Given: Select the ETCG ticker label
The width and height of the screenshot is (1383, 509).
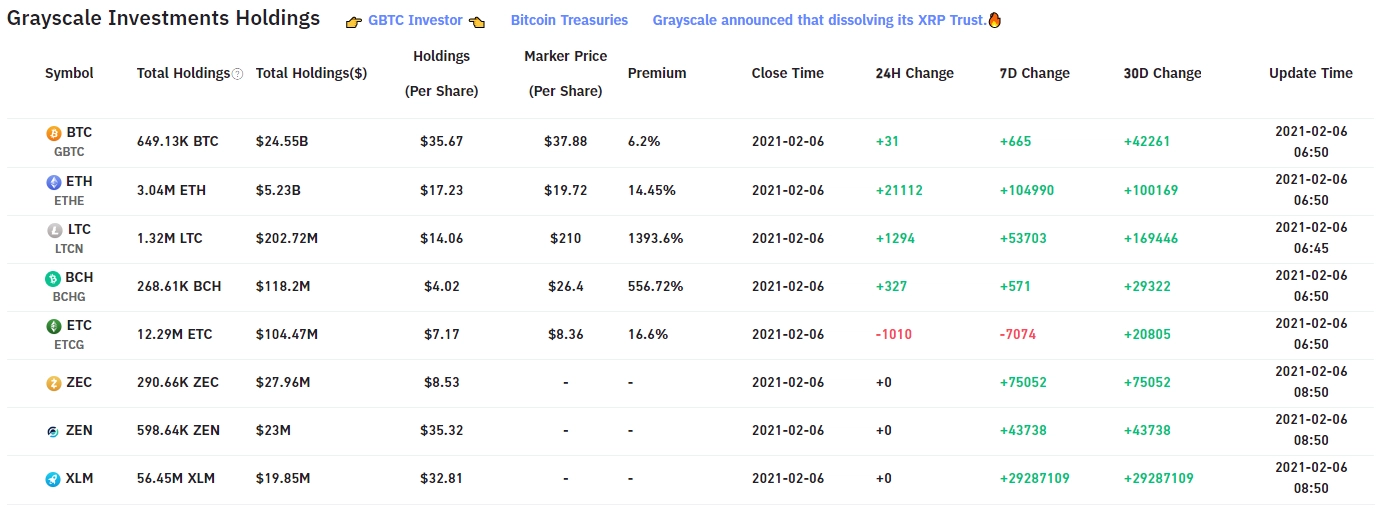Looking at the screenshot, I should coord(69,344).
